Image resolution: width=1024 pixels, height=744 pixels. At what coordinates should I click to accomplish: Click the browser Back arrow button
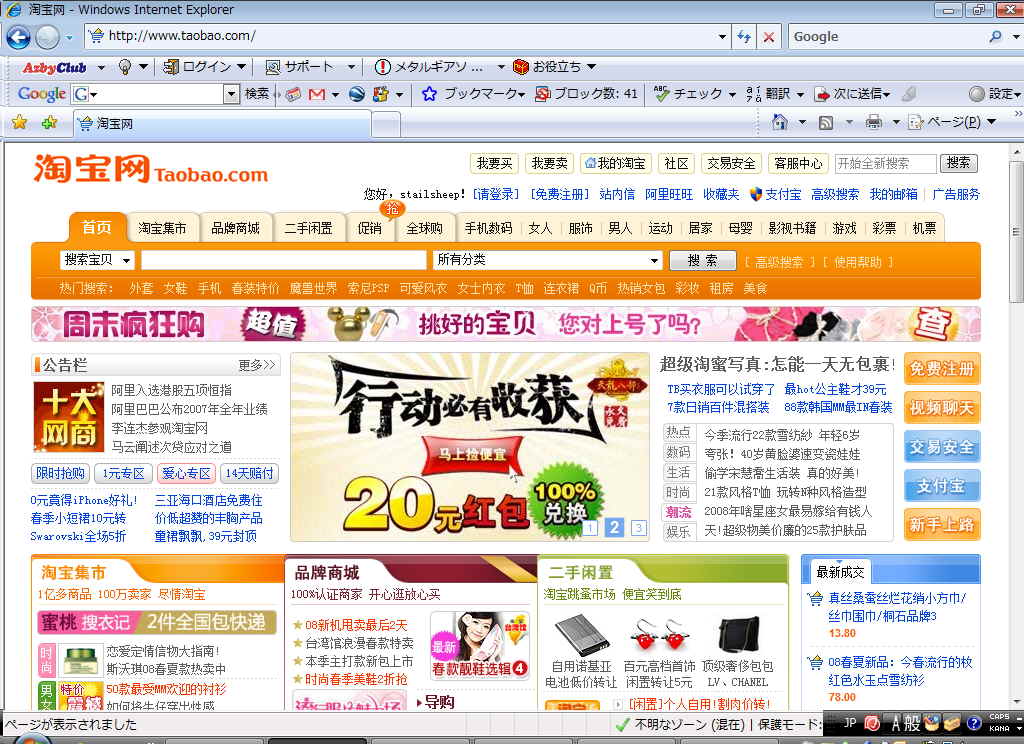coord(18,37)
